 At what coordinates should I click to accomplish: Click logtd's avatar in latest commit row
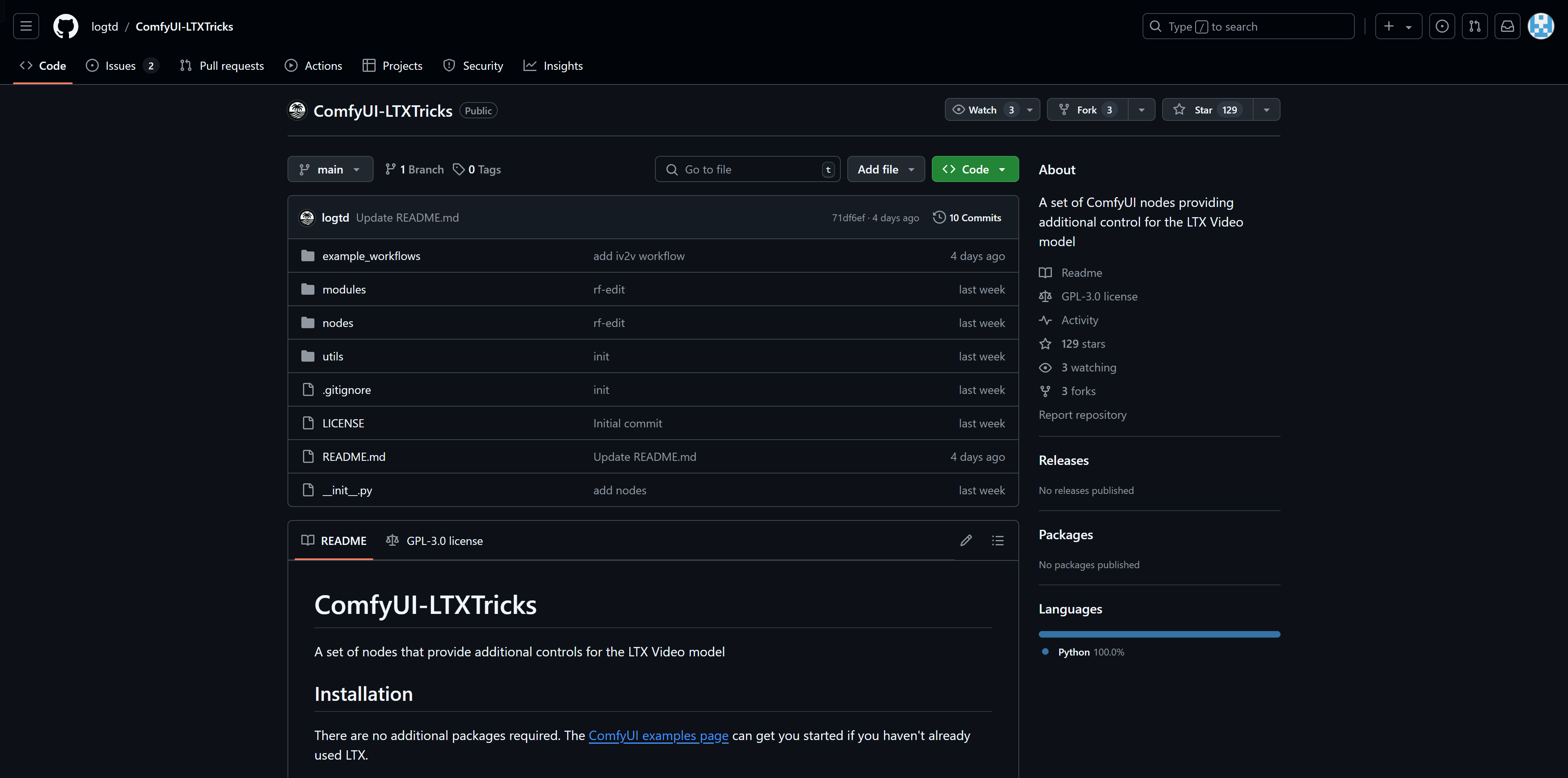click(x=307, y=218)
